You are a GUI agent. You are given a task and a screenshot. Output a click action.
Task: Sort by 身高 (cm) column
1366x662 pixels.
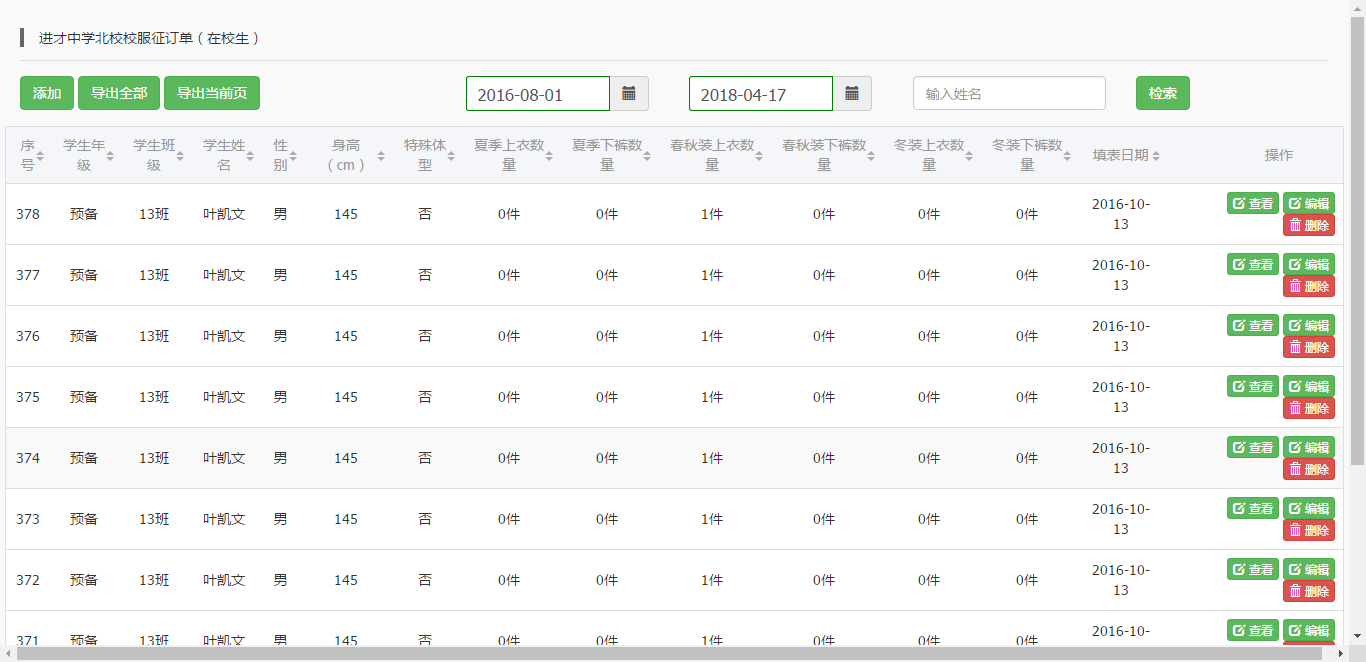coord(346,155)
